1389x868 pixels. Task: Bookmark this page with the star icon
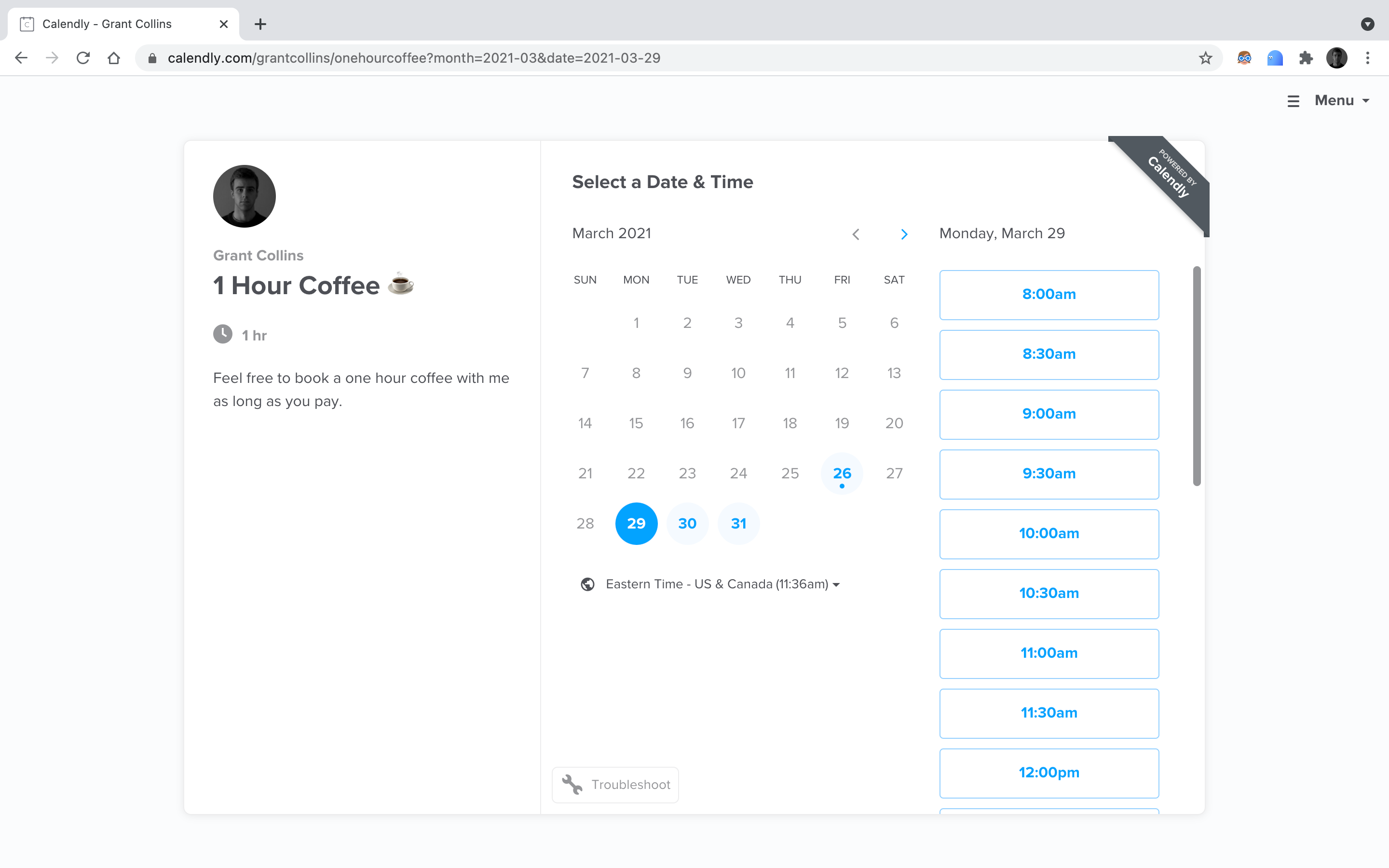coord(1205,58)
